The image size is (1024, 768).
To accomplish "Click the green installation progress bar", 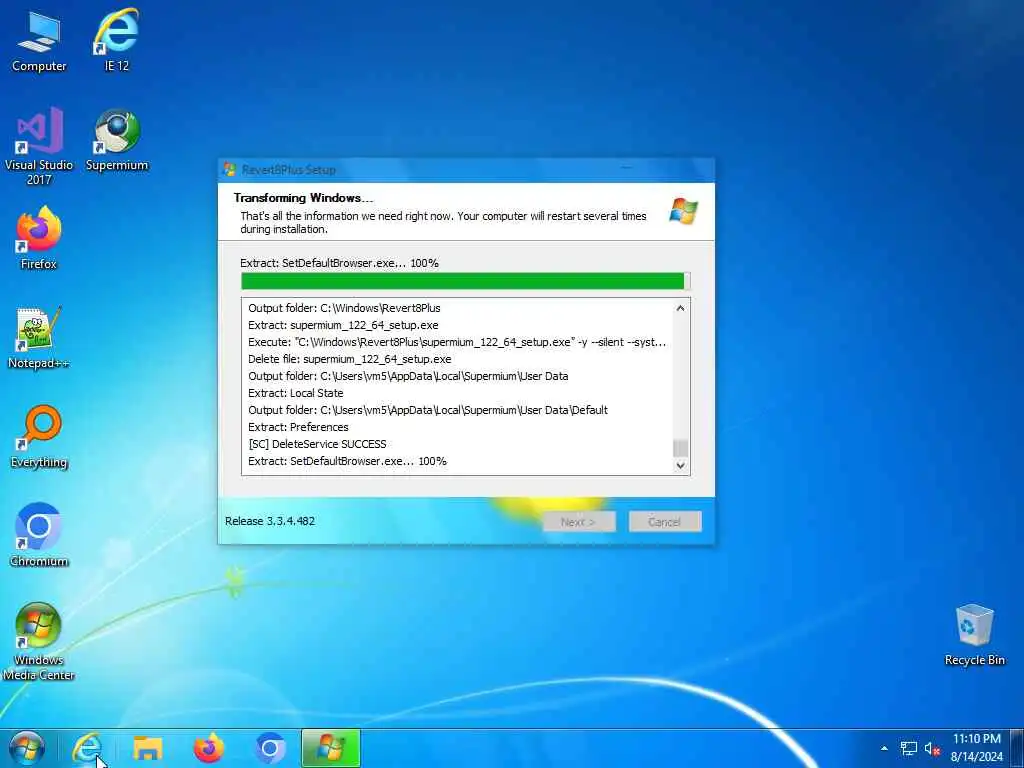I will tap(465, 281).
